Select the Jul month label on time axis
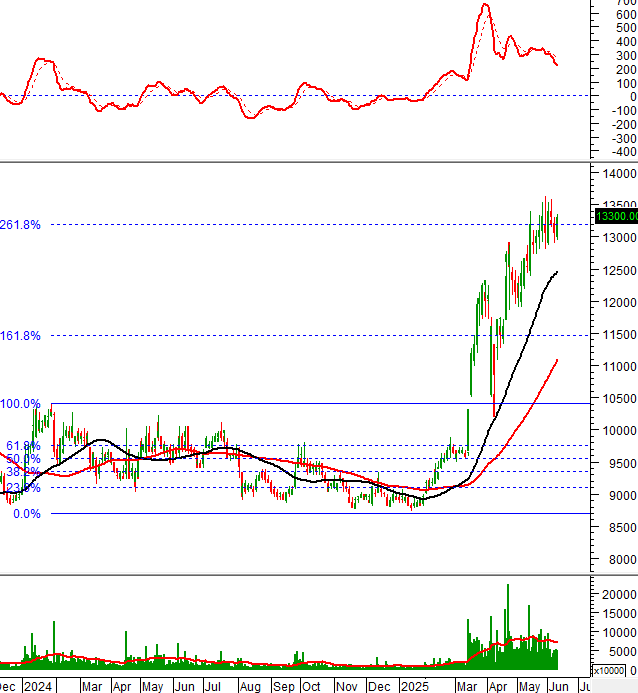This screenshot has width=638, height=693. pos(212,686)
